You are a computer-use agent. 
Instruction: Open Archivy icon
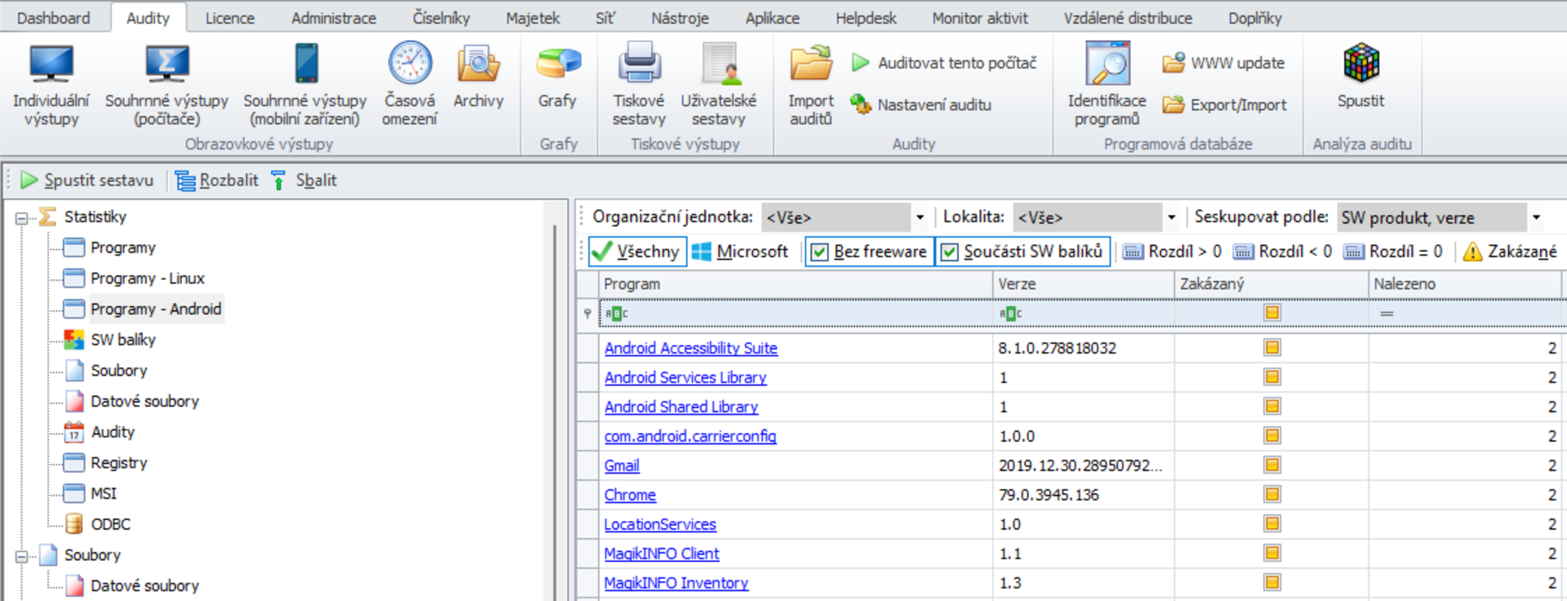[478, 63]
